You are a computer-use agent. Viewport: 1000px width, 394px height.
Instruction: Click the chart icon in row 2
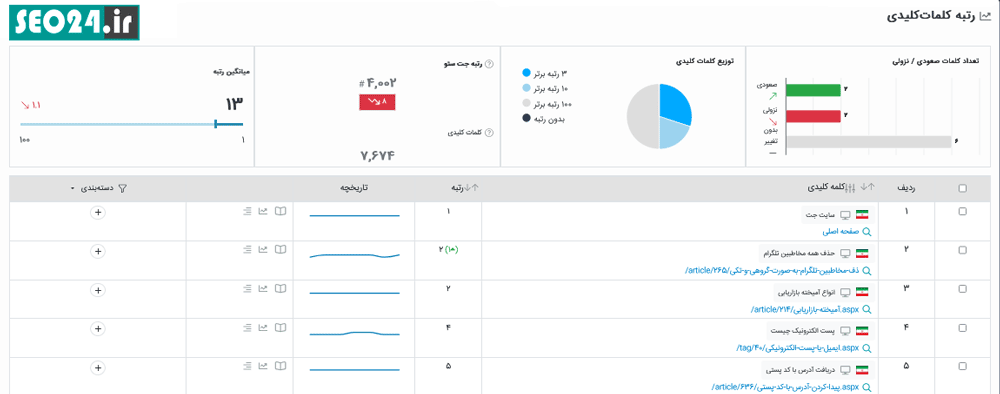[263, 250]
